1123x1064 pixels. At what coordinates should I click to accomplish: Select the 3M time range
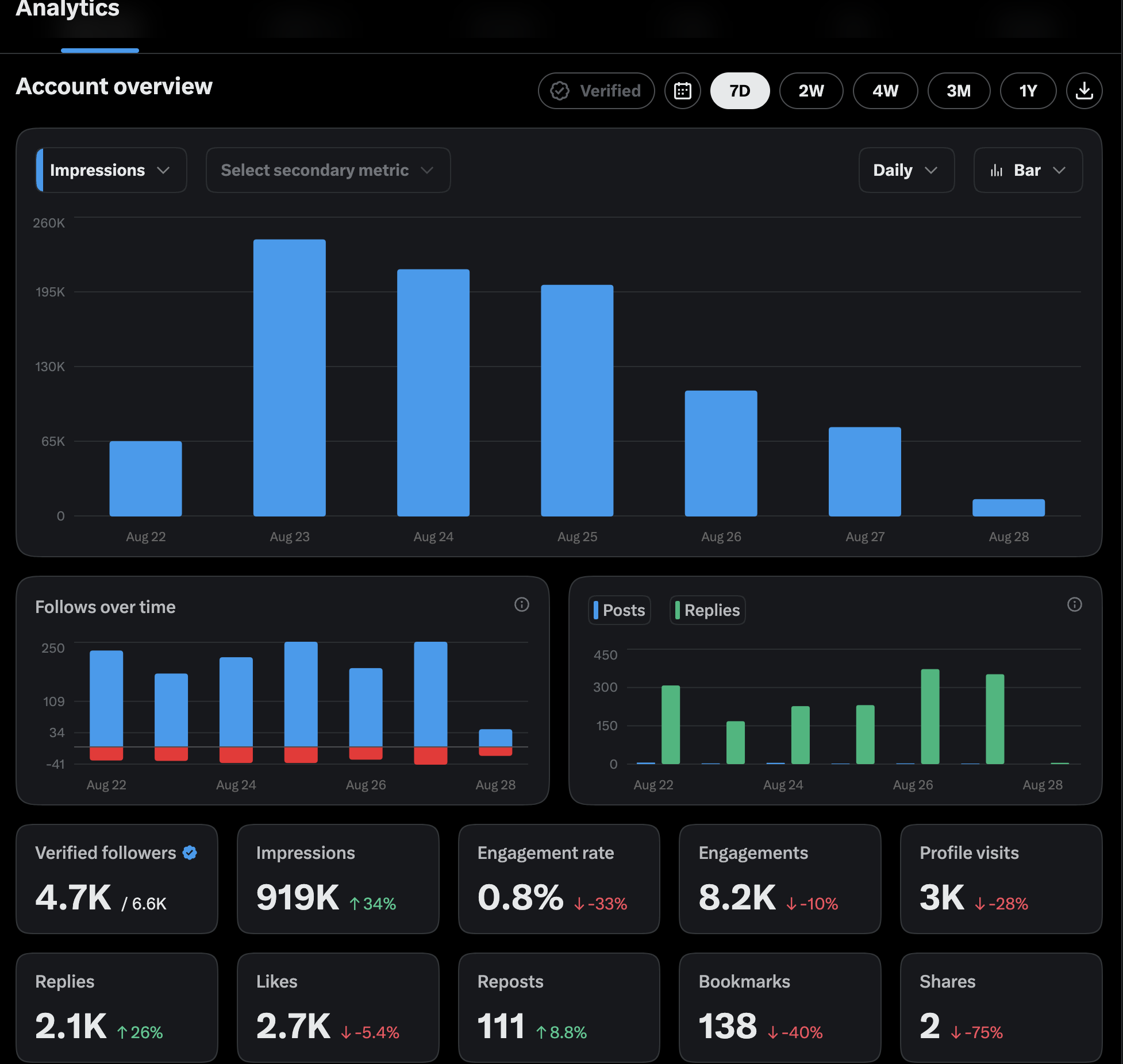[959, 91]
